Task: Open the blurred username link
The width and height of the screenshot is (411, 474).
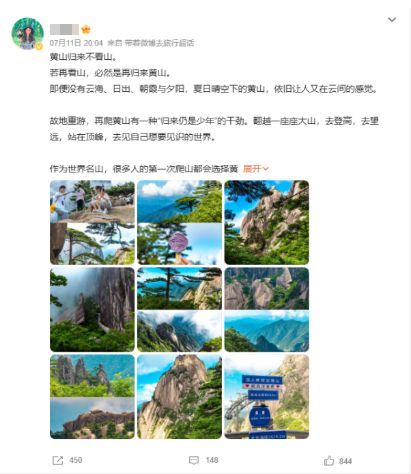Action: tap(64, 30)
